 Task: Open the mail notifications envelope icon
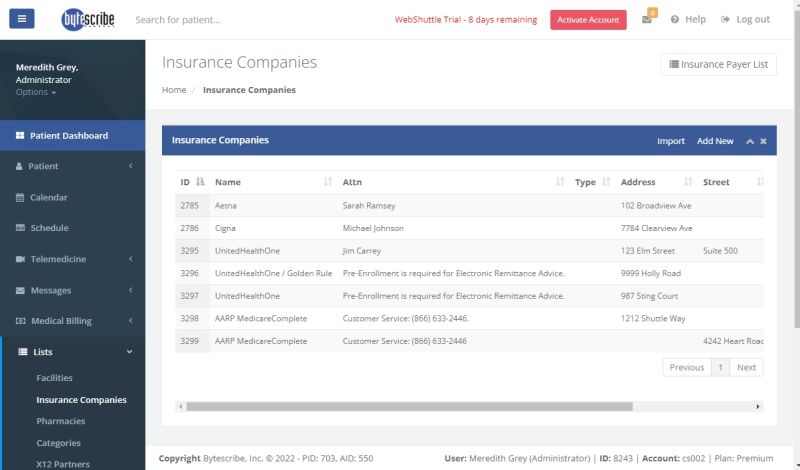(647, 20)
